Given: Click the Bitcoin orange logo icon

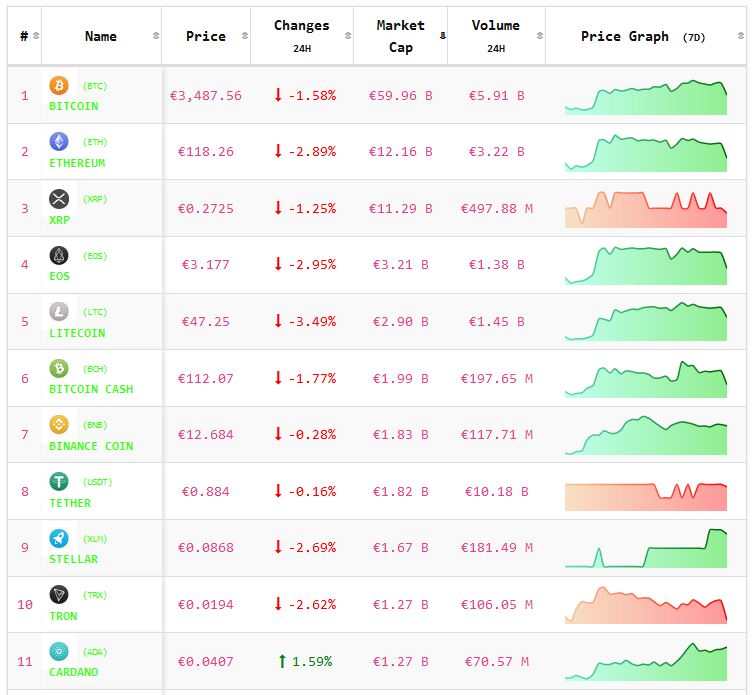Looking at the screenshot, I should [59, 86].
